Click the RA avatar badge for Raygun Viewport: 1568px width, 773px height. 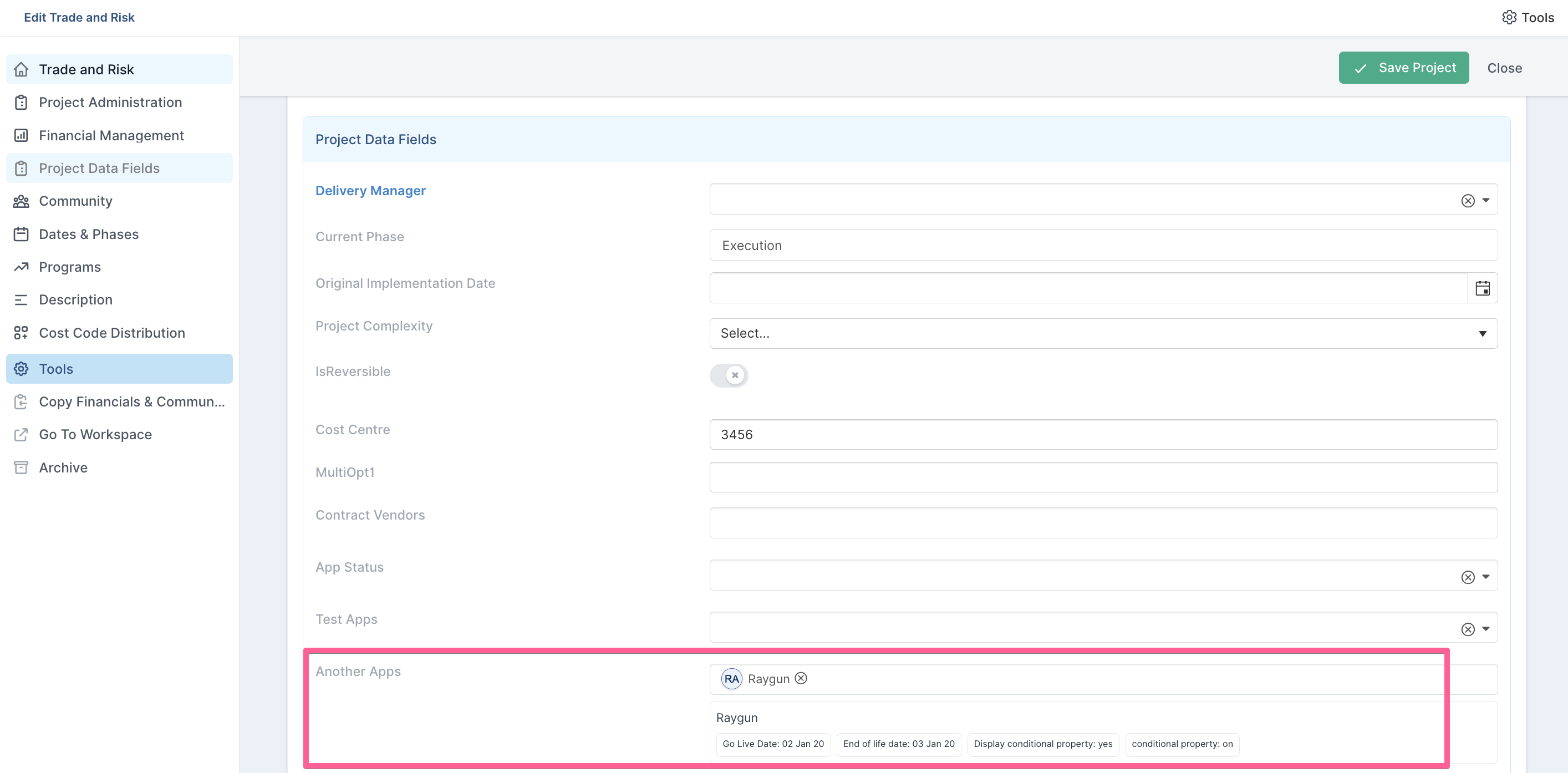click(732, 679)
